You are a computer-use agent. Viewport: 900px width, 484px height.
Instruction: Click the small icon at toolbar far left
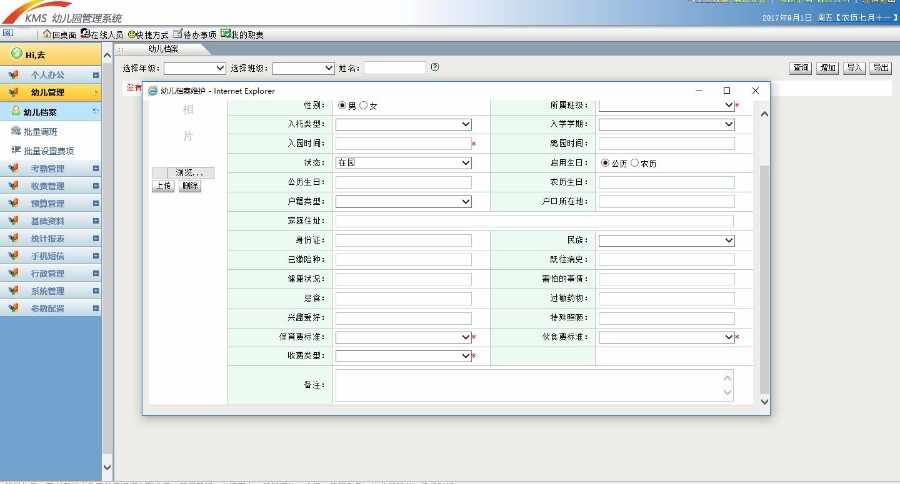pos(7,33)
